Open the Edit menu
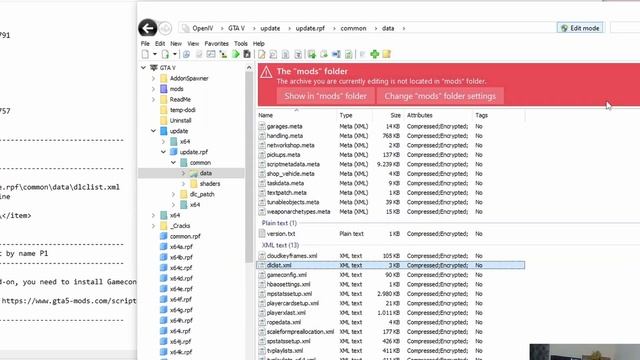This screenshot has height=360, width=640. 160,44
